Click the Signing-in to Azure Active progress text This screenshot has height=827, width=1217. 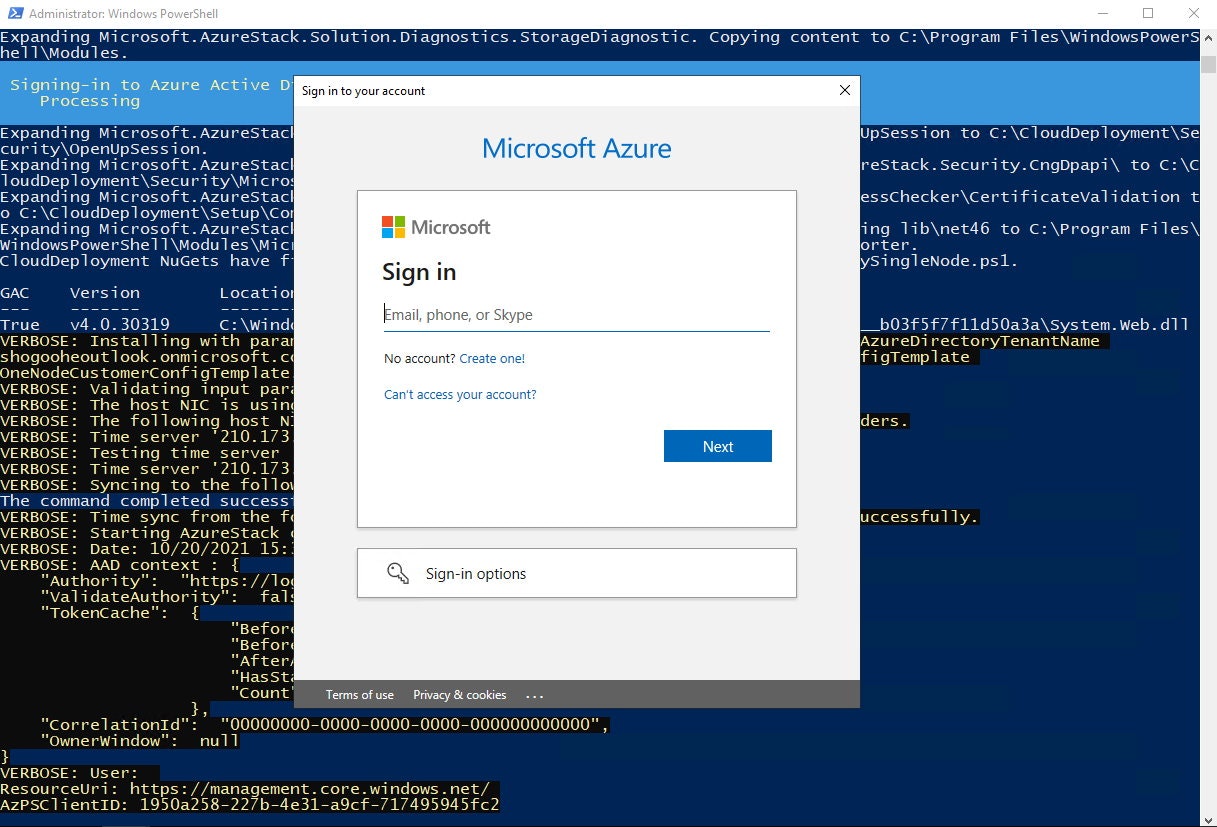pyautogui.click(x=151, y=85)
